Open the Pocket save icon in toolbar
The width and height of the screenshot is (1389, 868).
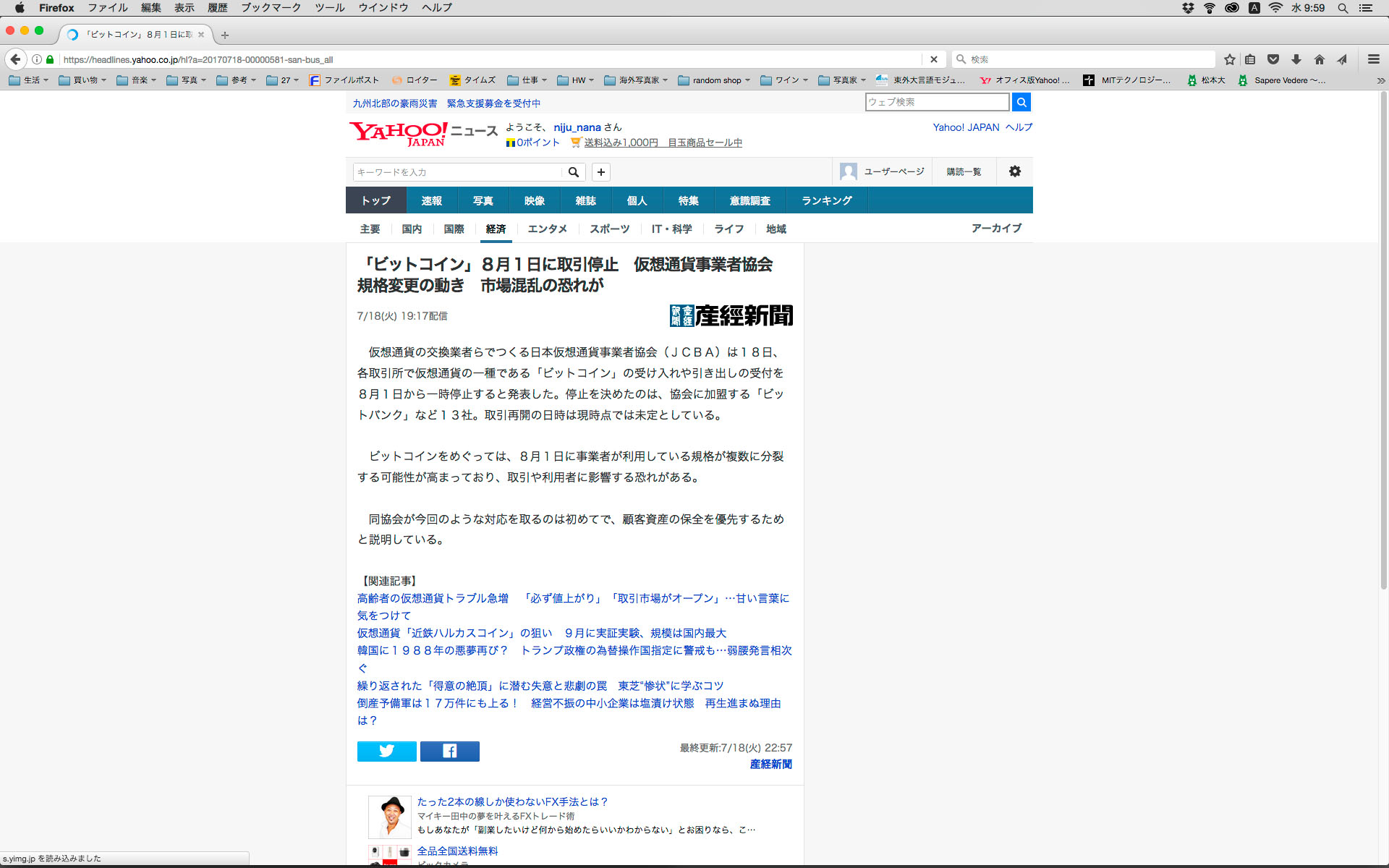click(1273, 59)
